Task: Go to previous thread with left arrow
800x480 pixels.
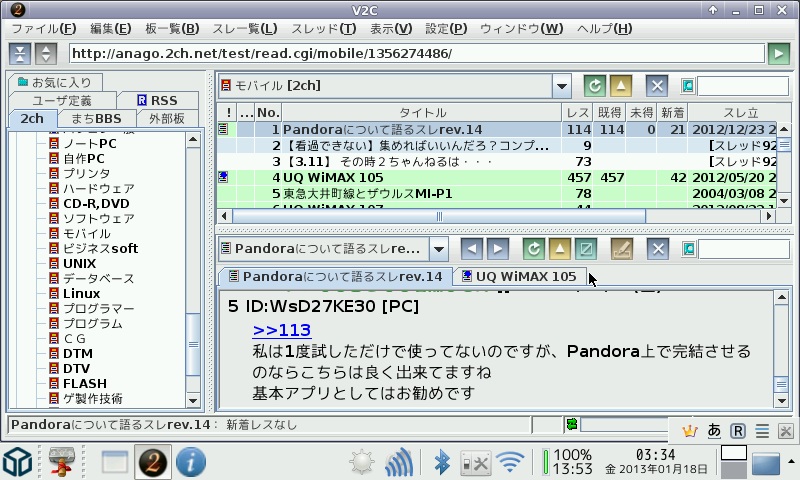Action: pyautogui.click(x=471, y=248)
